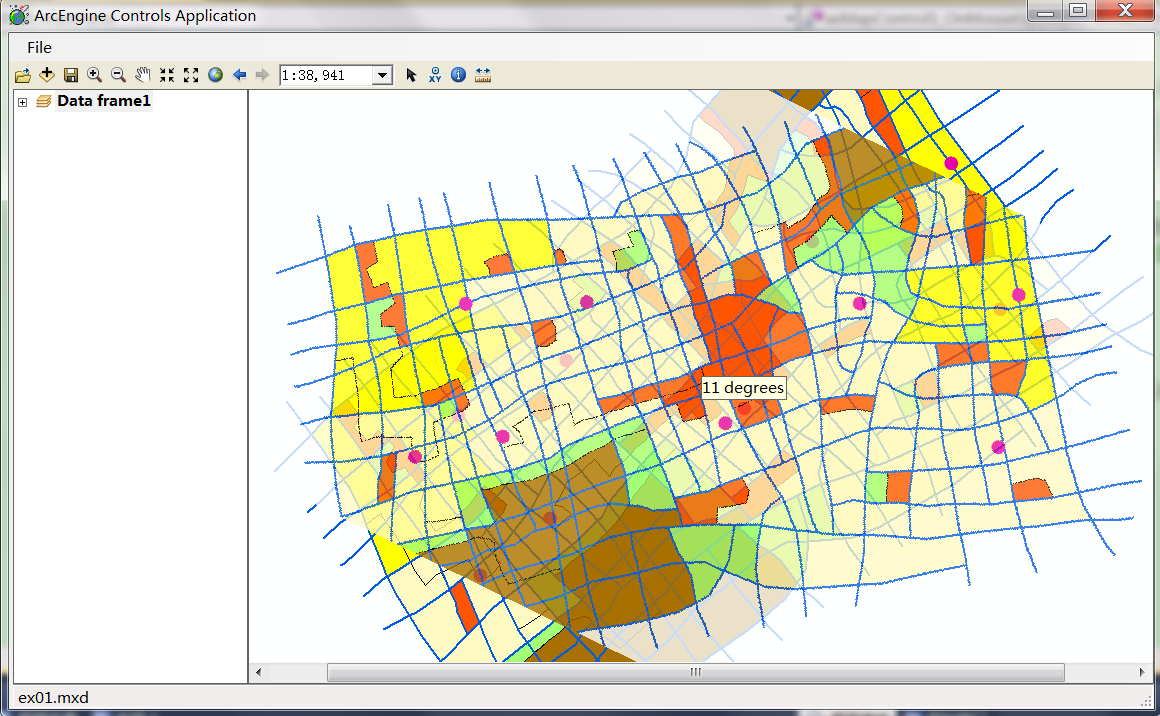
Task: Click the Fixed Zoom In icon
Action: pyautogui.click(x=167, y=75)
